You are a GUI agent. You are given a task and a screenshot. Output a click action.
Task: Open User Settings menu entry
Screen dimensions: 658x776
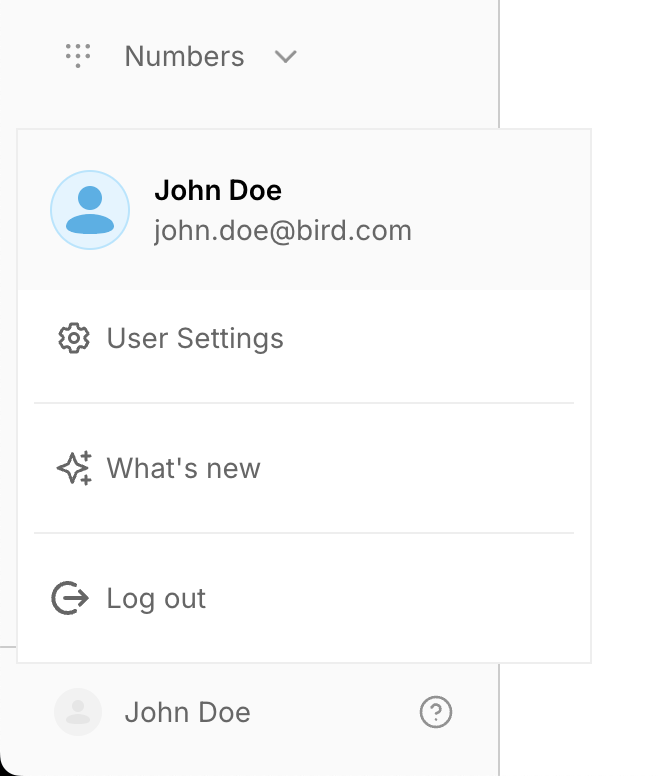(304, 339)
